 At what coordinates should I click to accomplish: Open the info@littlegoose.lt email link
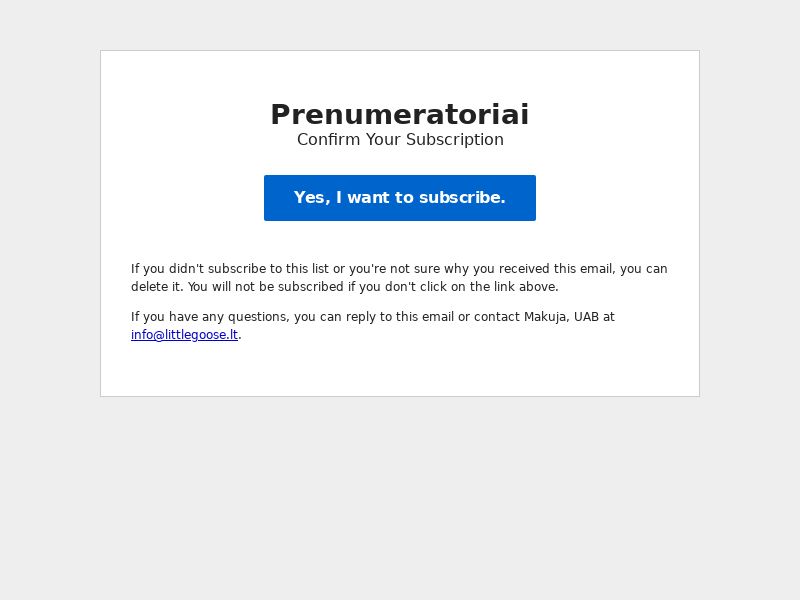click(x=184, y=335)
